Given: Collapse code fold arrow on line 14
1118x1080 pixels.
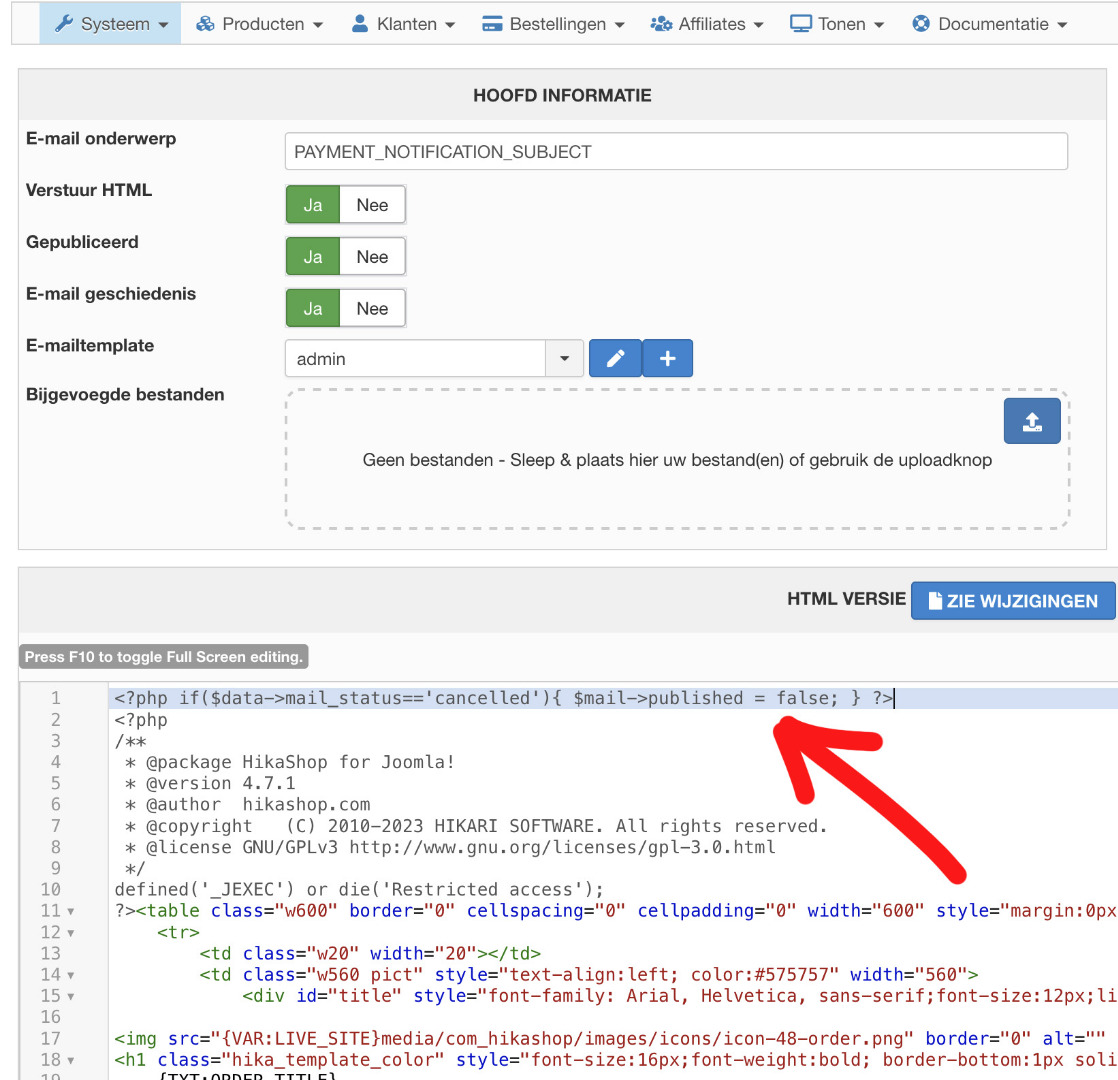Looking at the screenshot, I should [70, 975].
